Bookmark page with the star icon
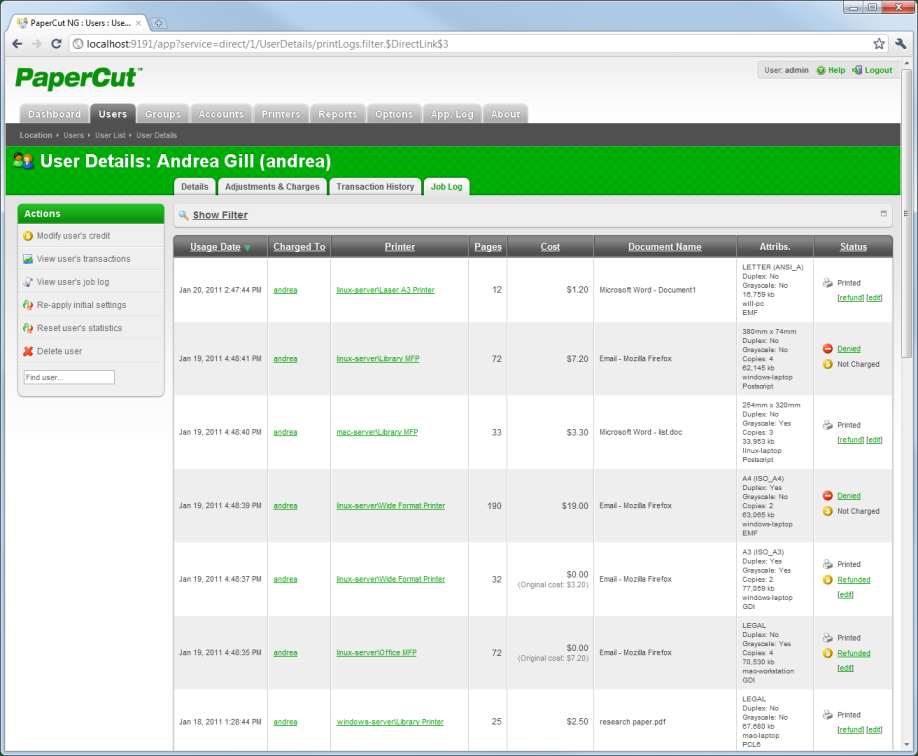918x756 pixels. click(x=879, y=44)
